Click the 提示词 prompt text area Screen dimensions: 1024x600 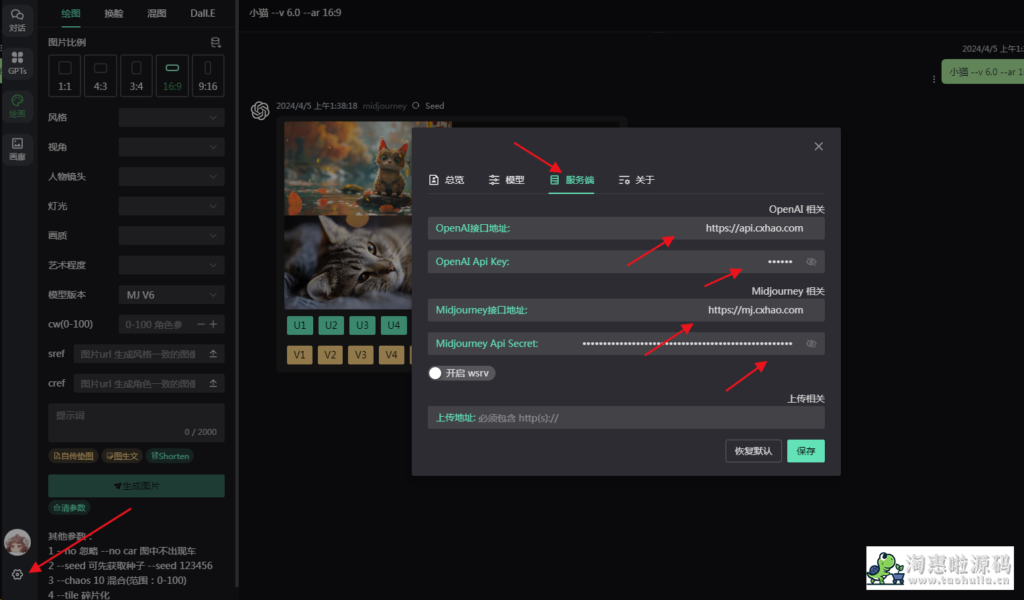click(136, 422)
